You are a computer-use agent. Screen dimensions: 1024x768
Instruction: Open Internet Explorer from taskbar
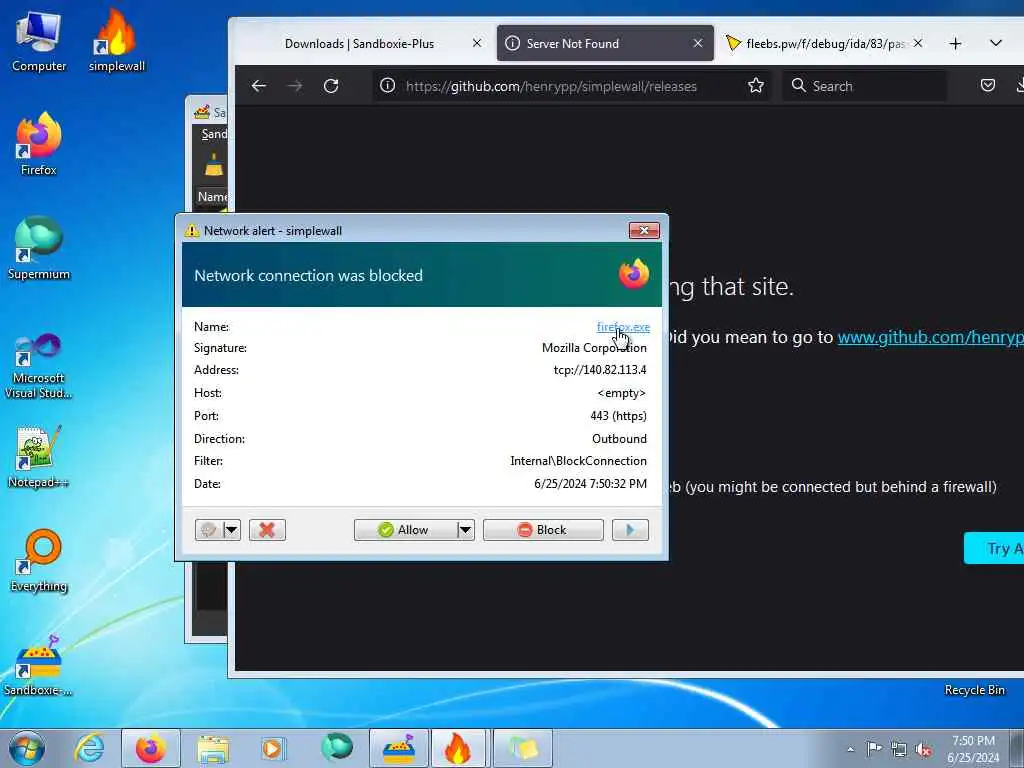(x=89, y=748)
